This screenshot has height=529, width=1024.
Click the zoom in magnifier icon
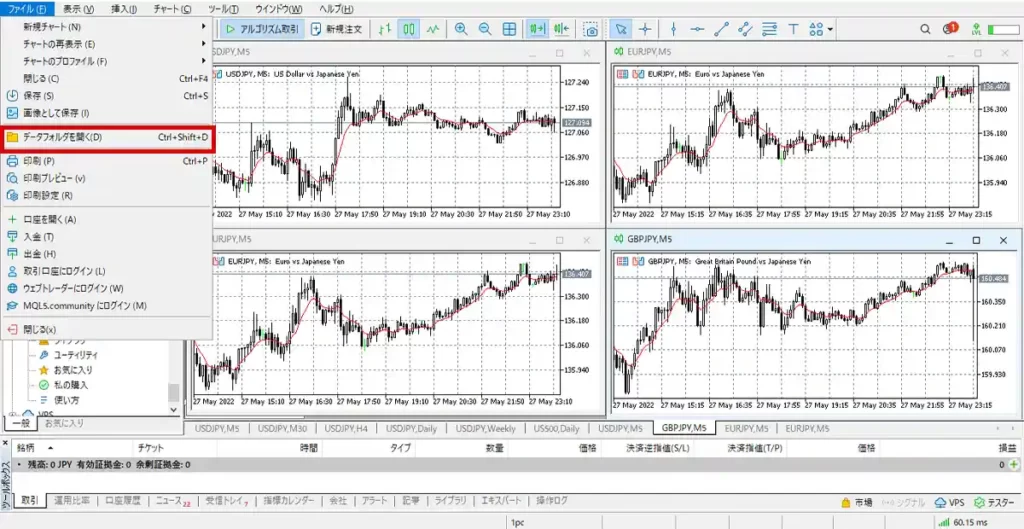(x=460, y=30)
